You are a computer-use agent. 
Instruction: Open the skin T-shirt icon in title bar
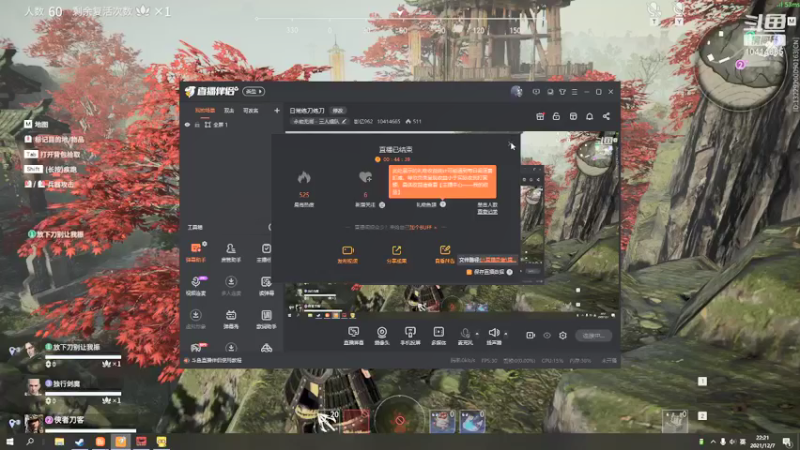(x=562, y=92)
